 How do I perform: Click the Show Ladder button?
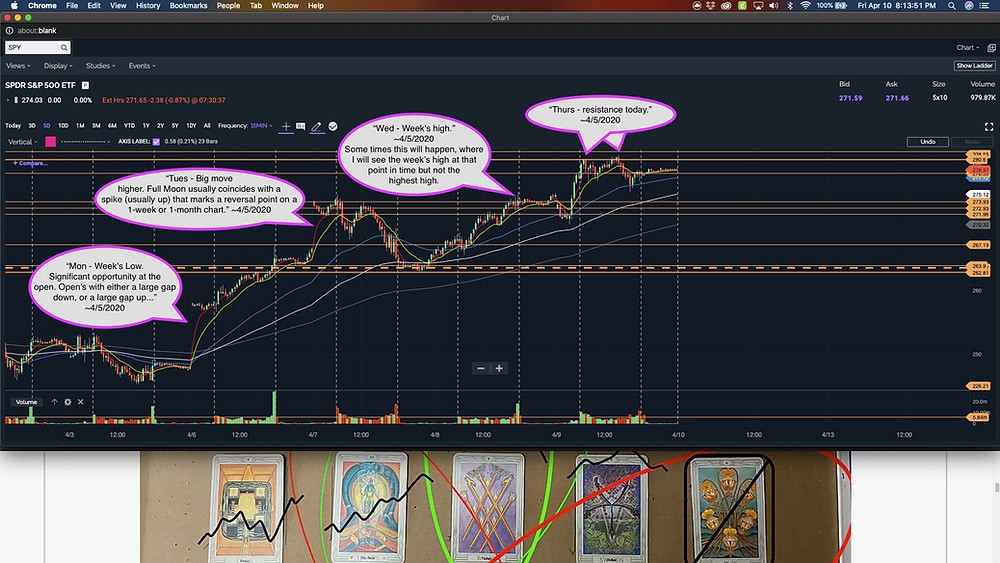(974, 66)
